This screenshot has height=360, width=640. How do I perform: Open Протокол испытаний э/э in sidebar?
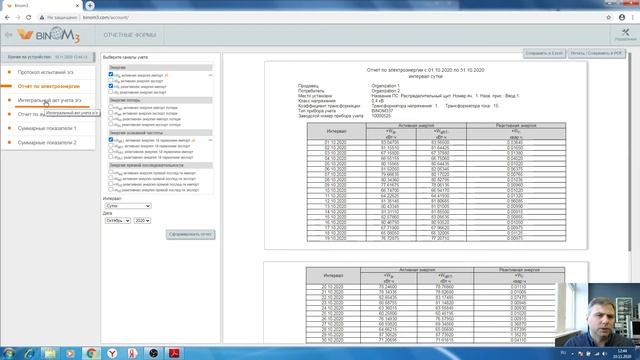(45, 72)
